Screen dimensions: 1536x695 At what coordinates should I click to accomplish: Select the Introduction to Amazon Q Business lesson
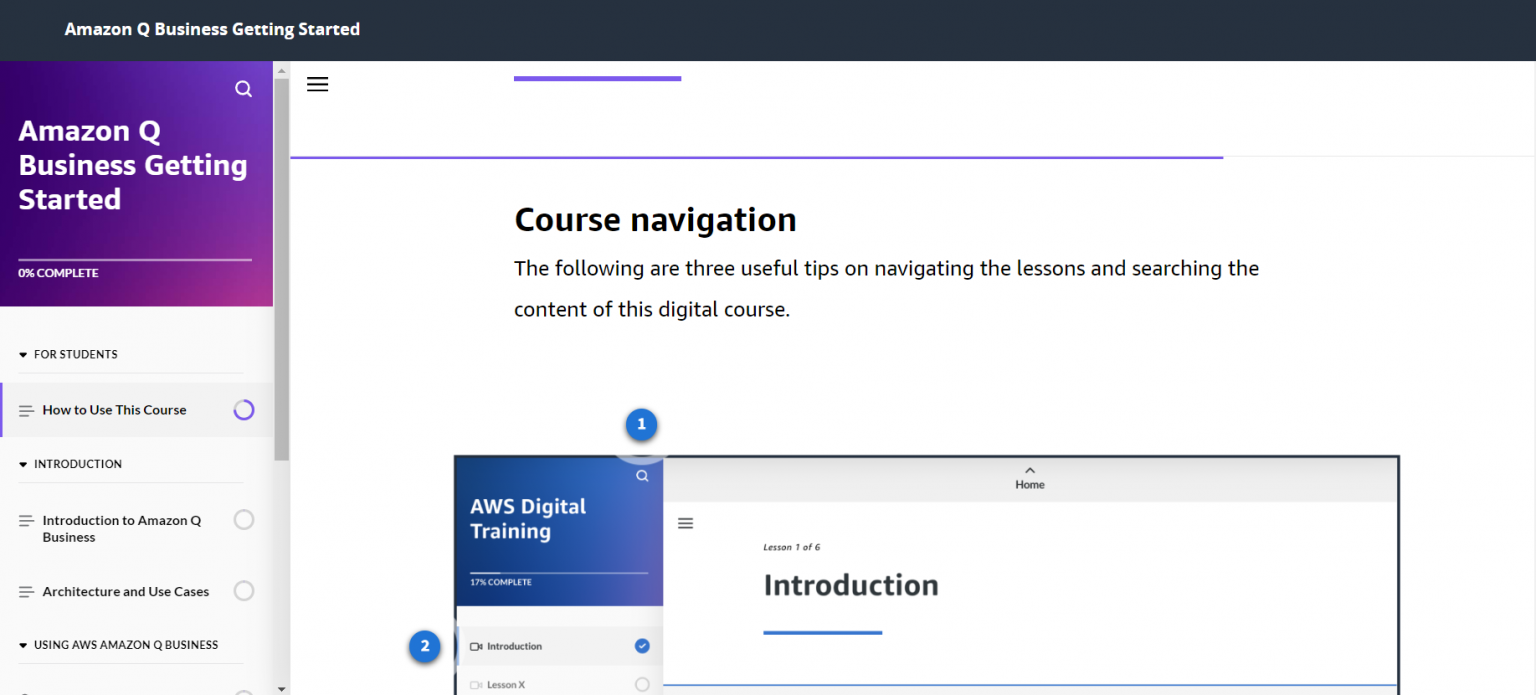tap(121, 528)
